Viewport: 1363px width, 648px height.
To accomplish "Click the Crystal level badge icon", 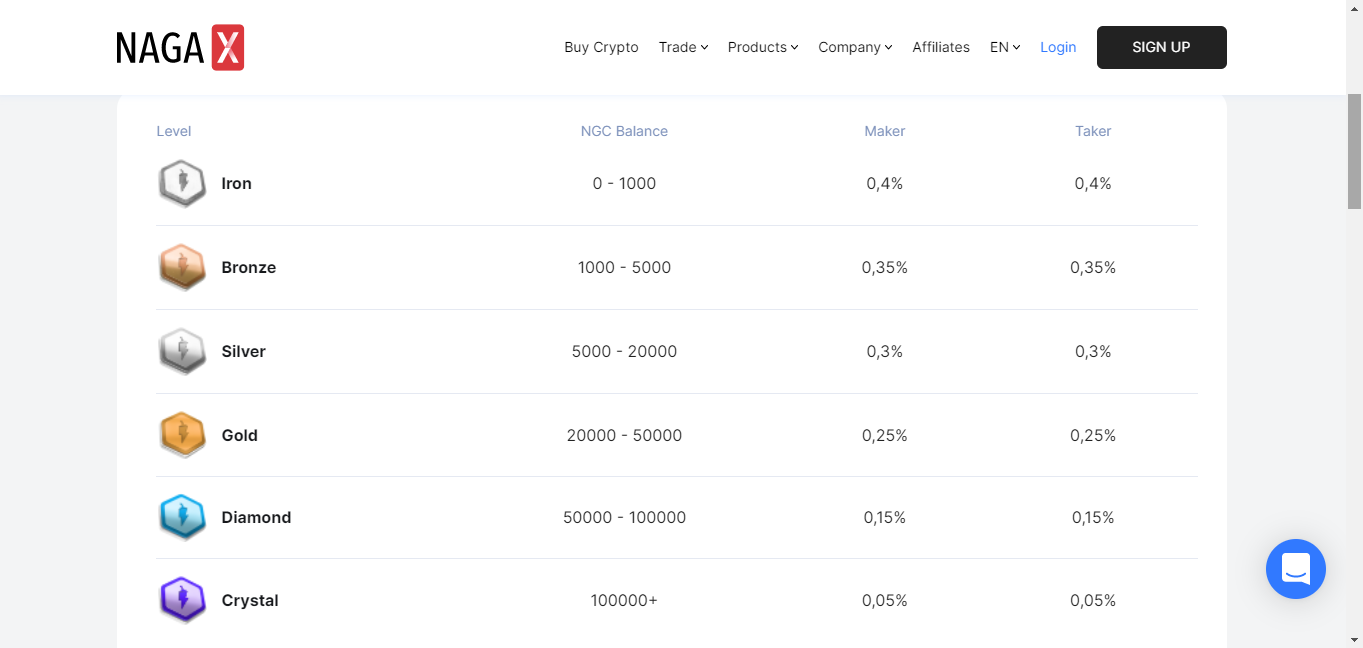I will point(182,600).
